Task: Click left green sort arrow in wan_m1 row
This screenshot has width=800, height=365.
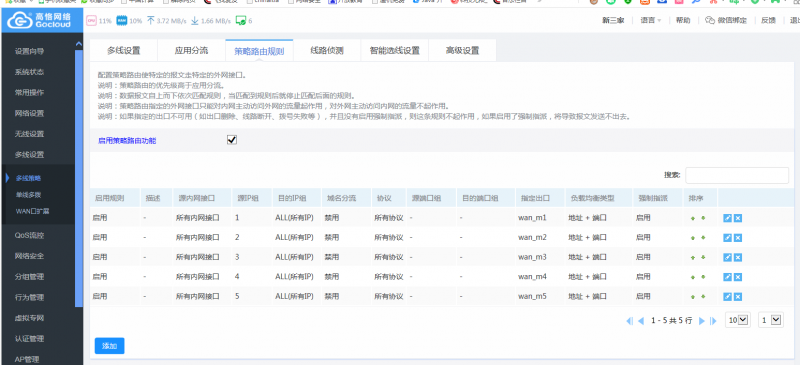Action: tap(693, 218)
